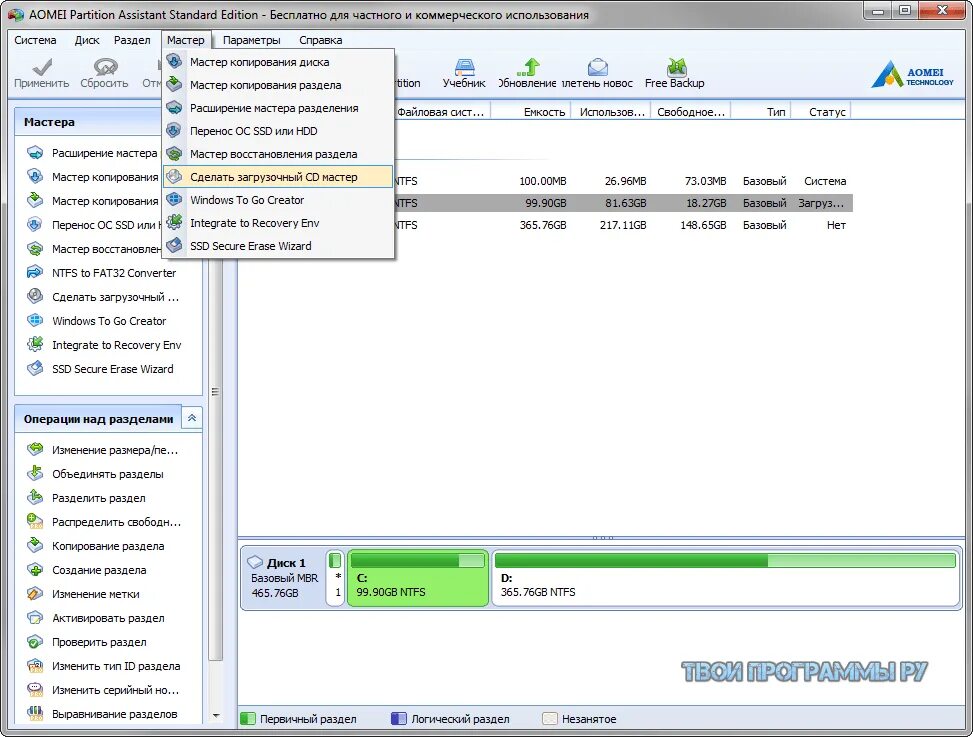
Task: Select the C: 99.90GB NTFS partition block
Action: [418, 578]
